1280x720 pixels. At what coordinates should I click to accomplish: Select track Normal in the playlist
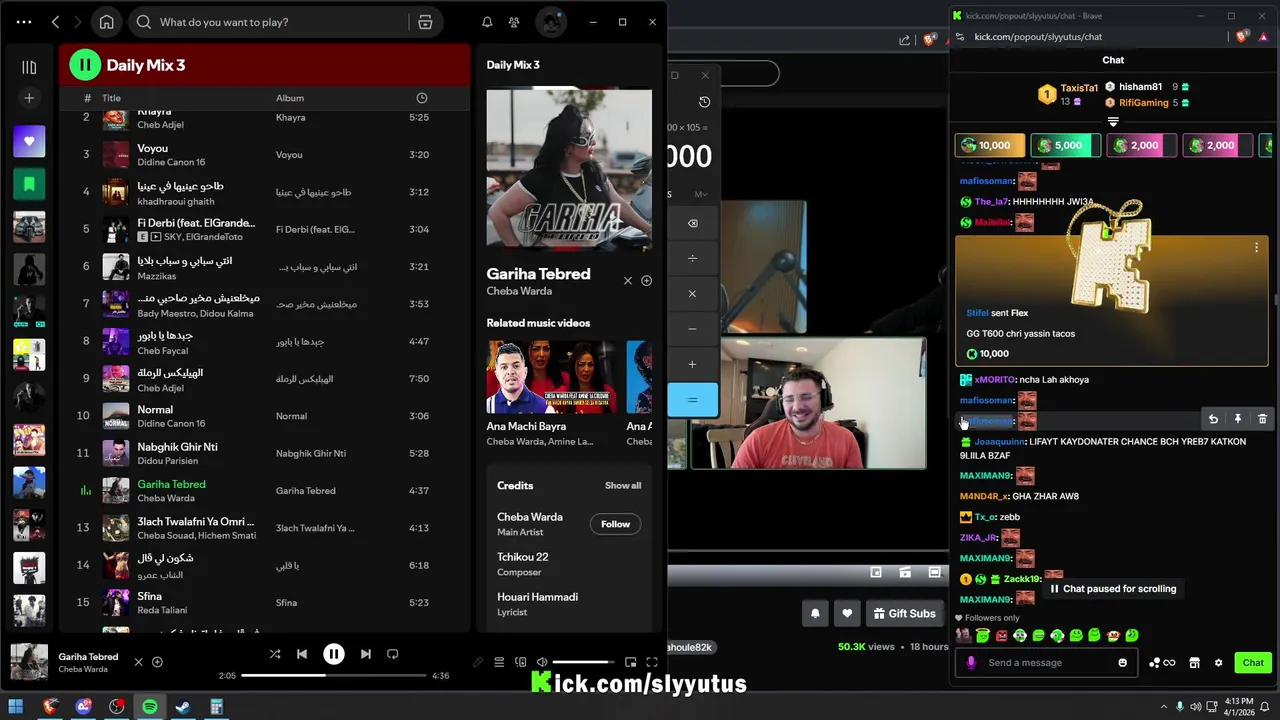click(x=265, y=416)
